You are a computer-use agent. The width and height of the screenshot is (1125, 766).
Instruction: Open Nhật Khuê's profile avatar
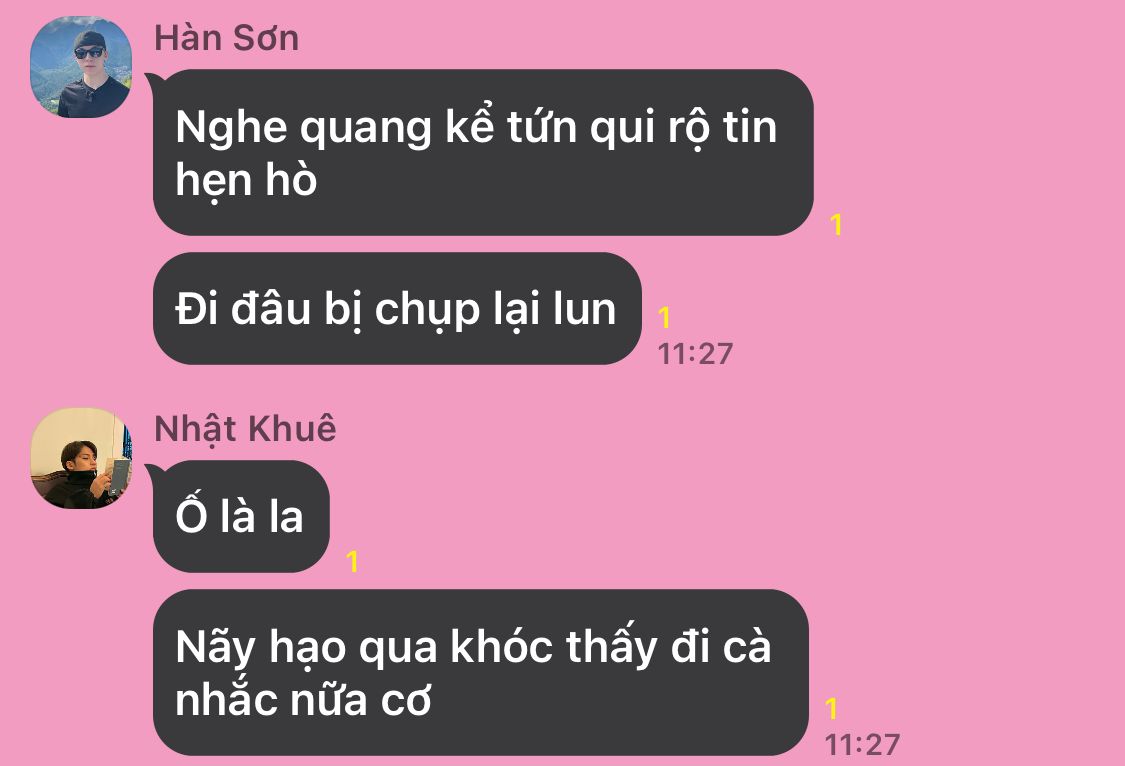(81, 458)
